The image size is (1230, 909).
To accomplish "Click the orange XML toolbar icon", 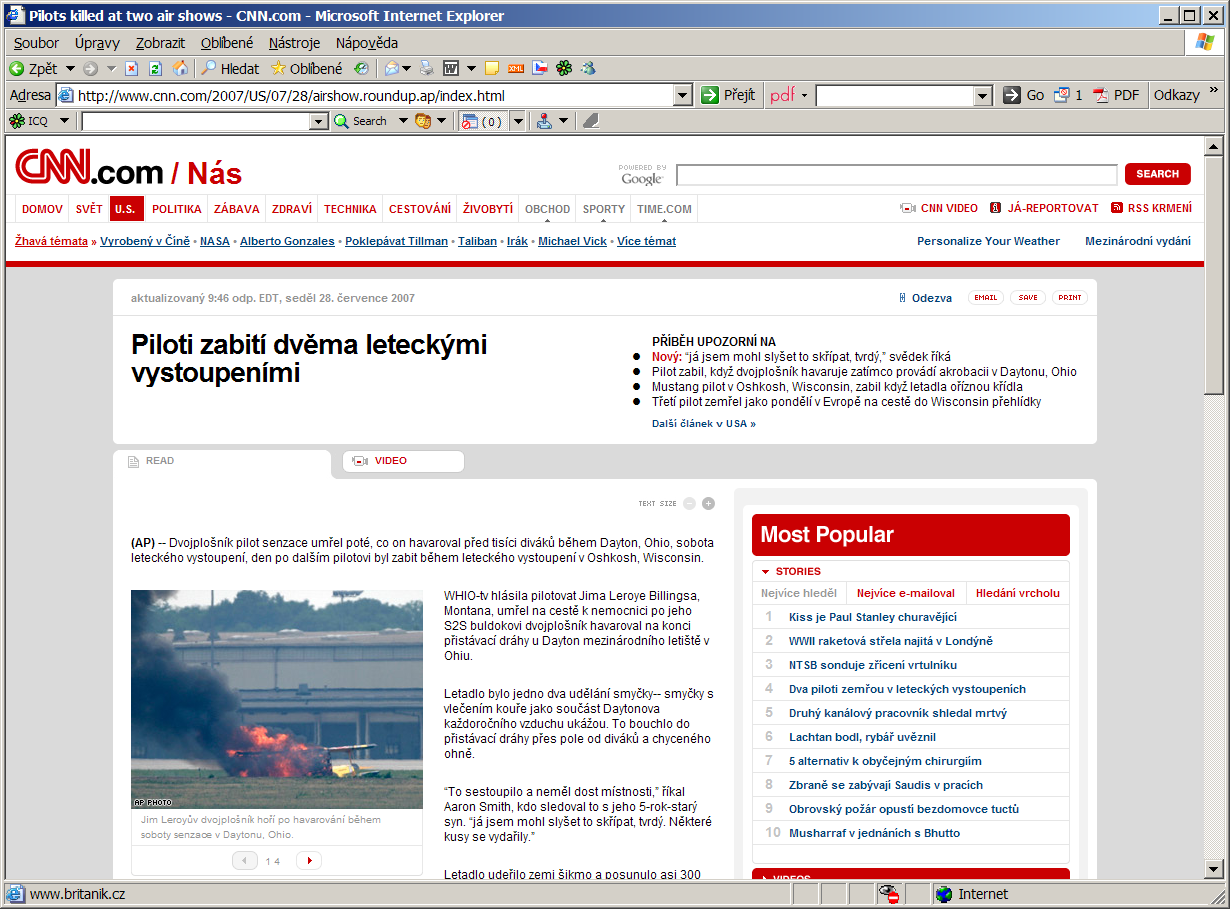I will point(516,69).
